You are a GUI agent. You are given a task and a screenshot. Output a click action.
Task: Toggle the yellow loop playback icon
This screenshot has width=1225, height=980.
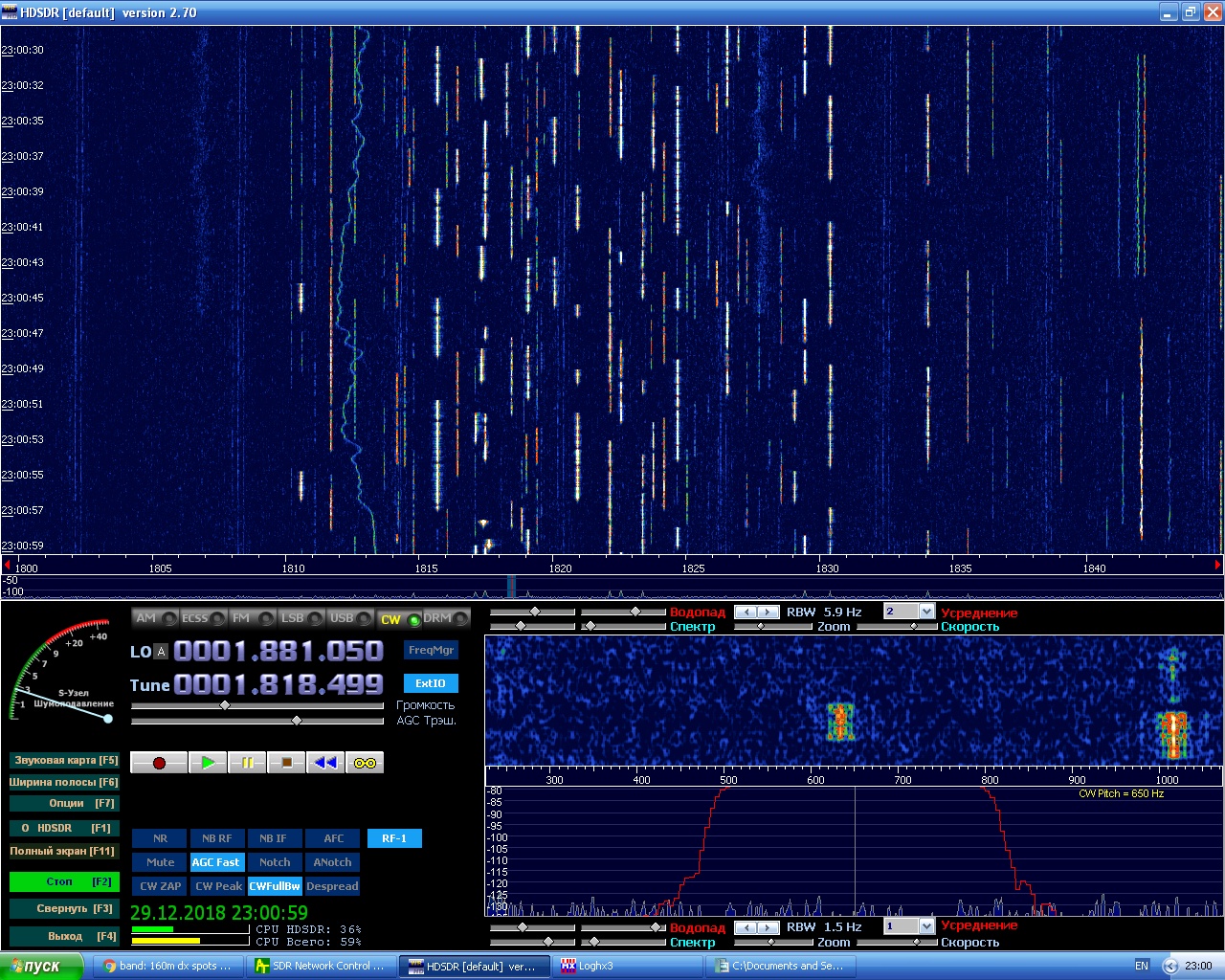[365, 763]
